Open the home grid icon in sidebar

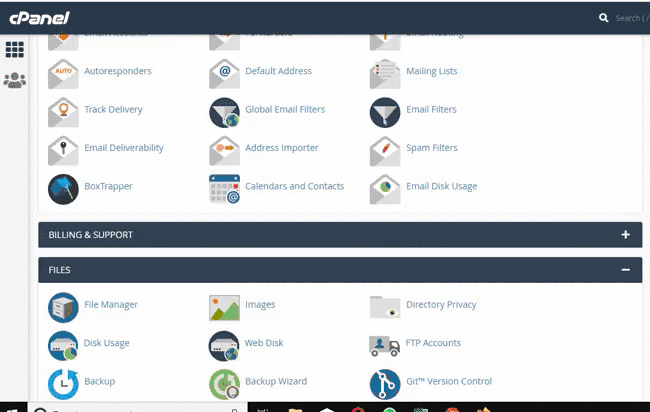pyautogui.click(x=15, y=50)
